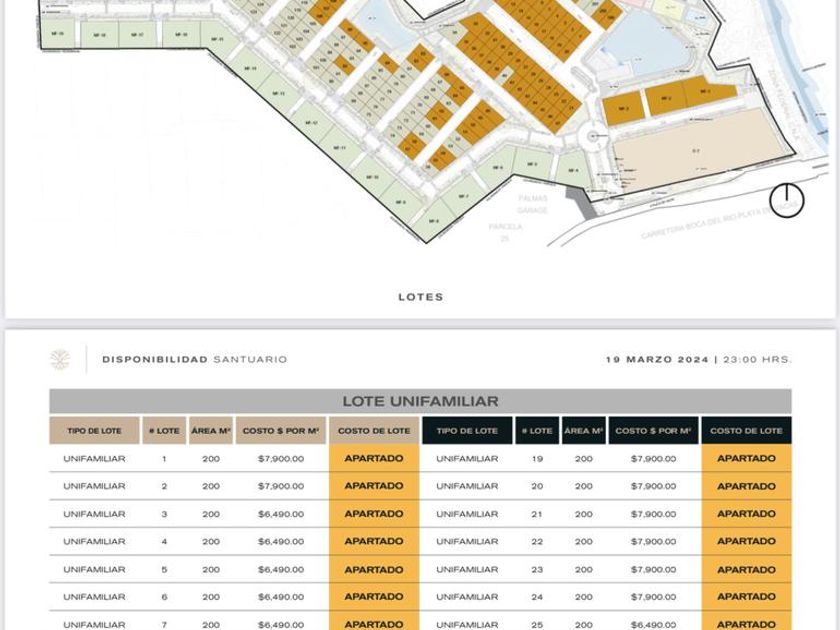Click the Santuario tree logo beside Disponibilidad
Viewport: 840px width, 630px height.
(x=60, y=359)
